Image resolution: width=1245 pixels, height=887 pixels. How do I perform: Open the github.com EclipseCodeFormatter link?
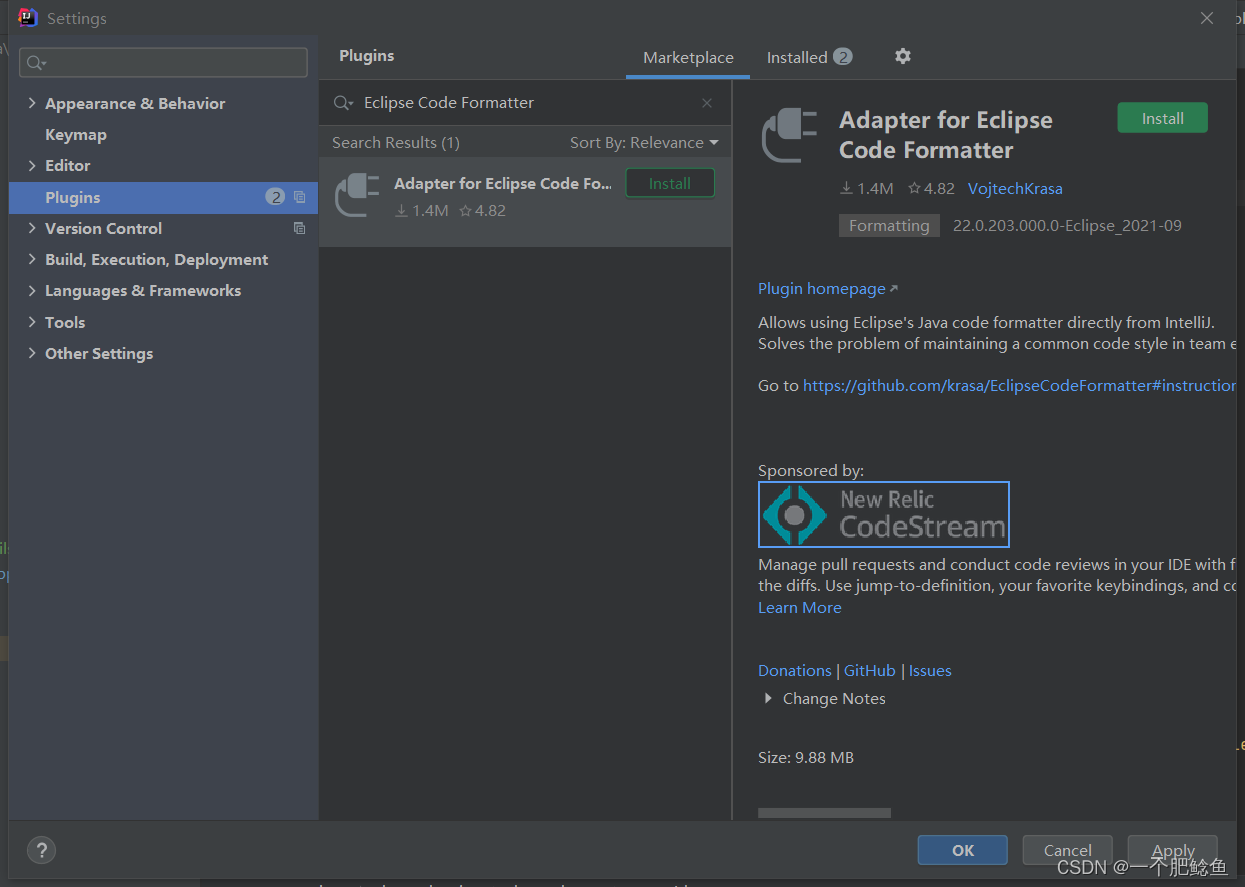tap(1019, 385)
